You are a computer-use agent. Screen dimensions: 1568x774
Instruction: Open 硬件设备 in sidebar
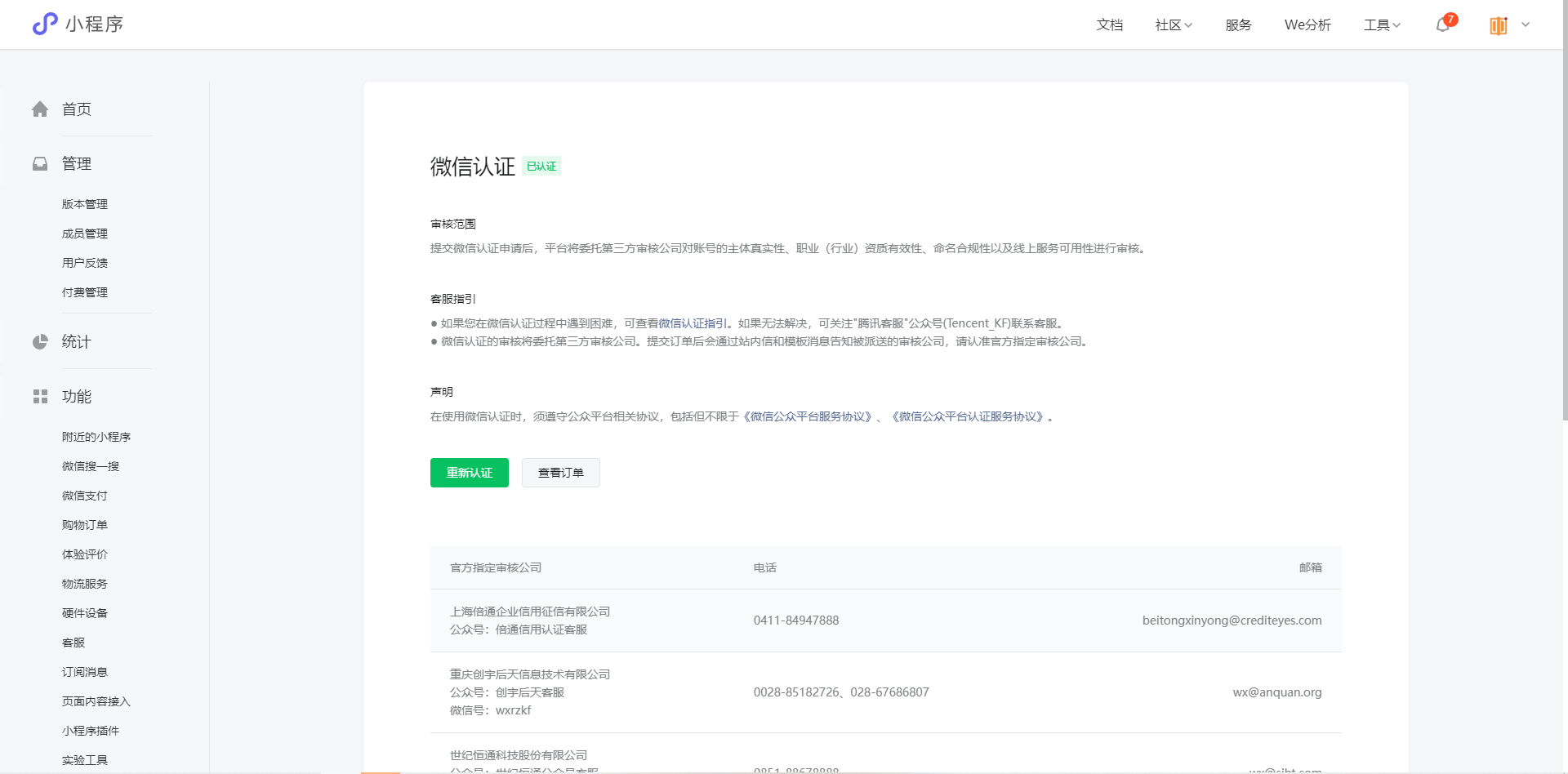pos(85,613)
